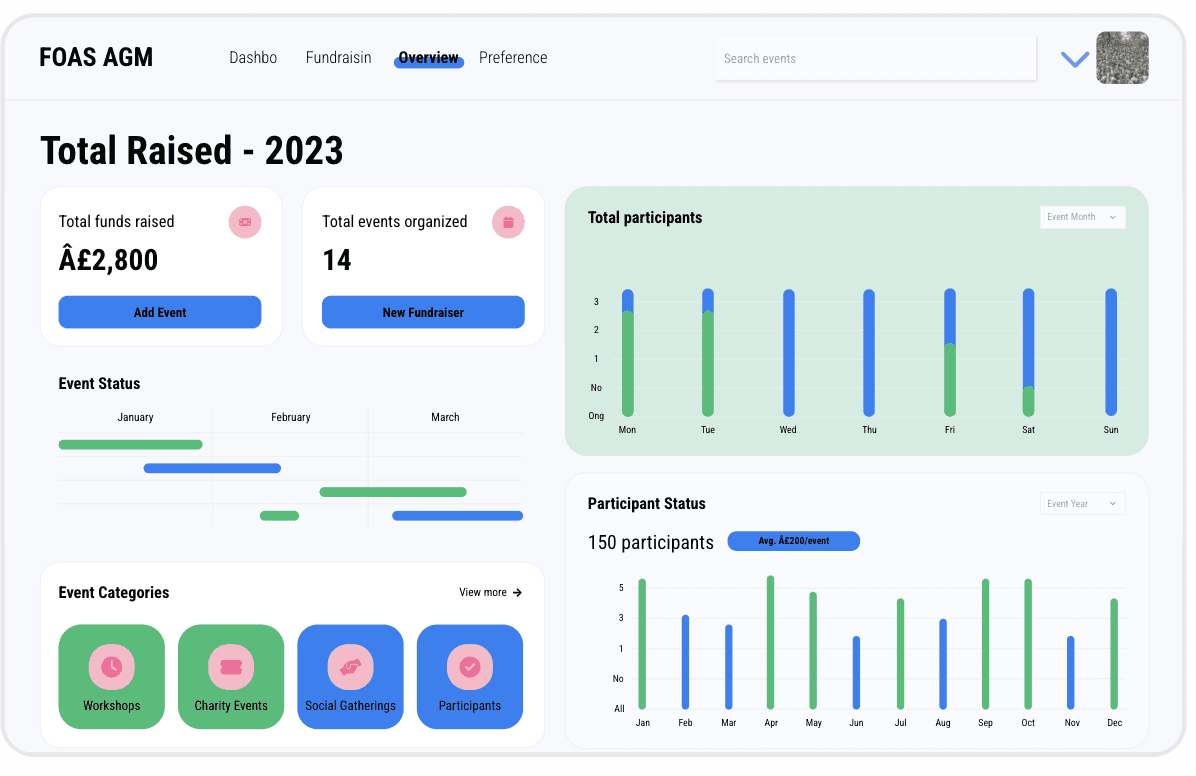The width and height of the screenshot is (1196, 776).
Task: Click the 14 events organized value
Action: pyautogui.click(x=336, y=260)
